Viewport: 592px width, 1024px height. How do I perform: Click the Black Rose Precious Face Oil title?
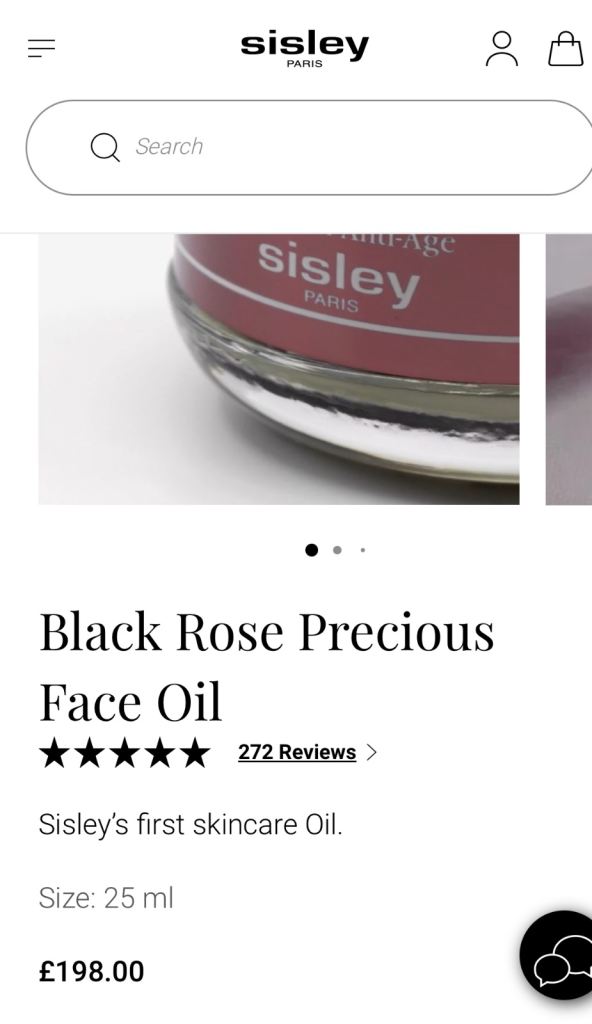click(267, 667)
